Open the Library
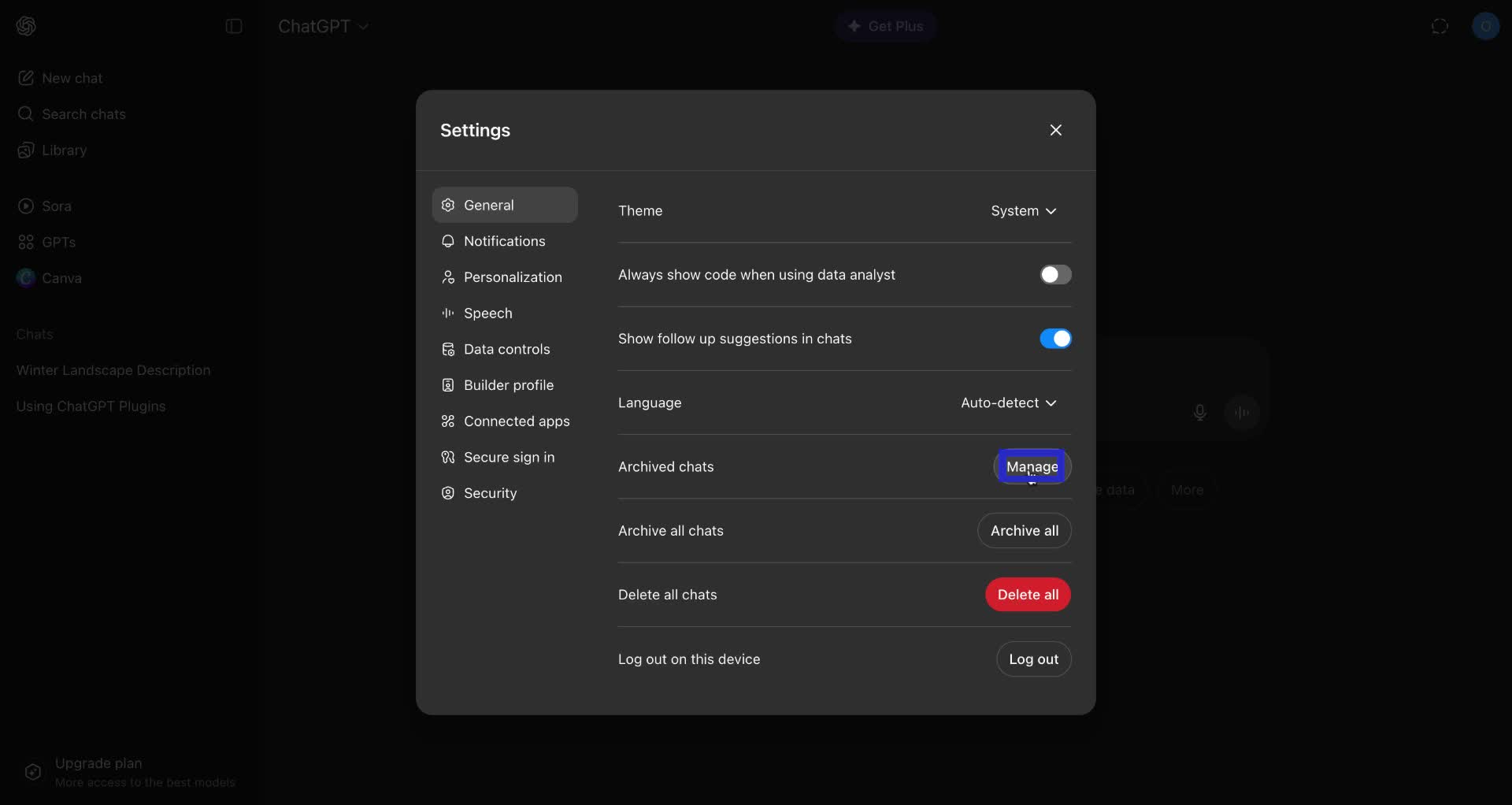 (x=64, y=150)
